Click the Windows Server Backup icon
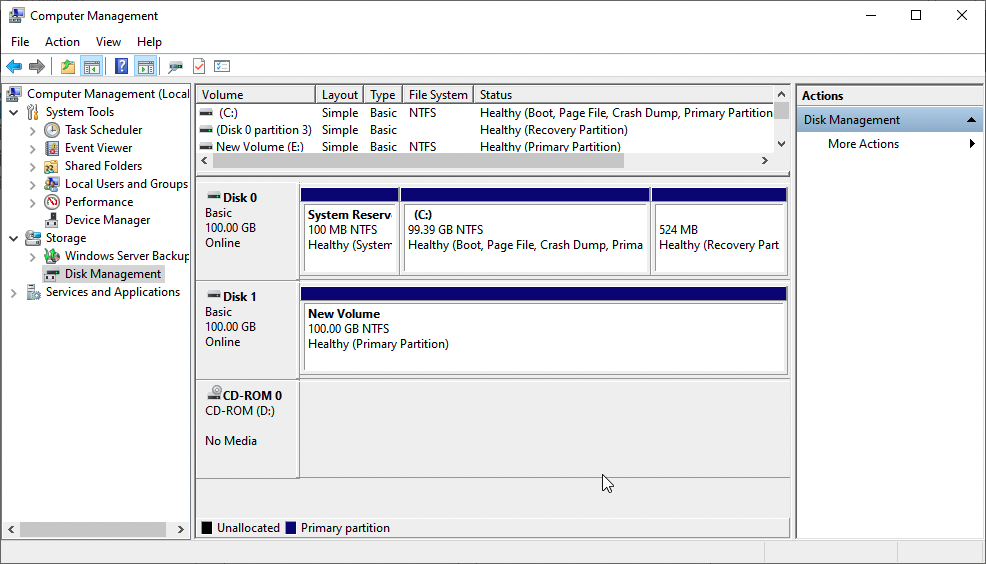The width and height of the screenshot is (986, 564). coord(52,257)
